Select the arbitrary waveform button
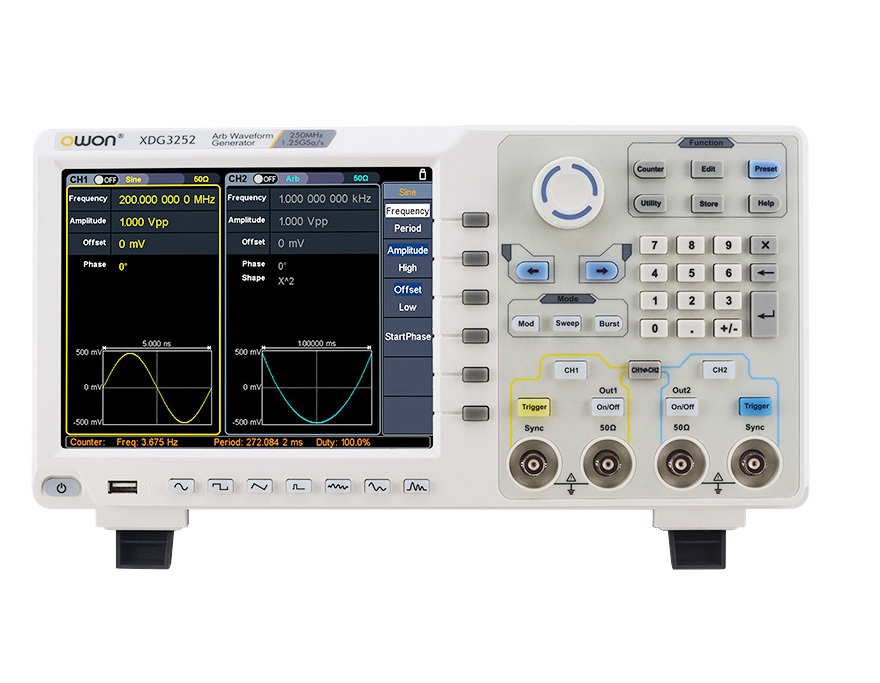Image resolution: width=880 pixels, height=683 pixels. [x=377, y=487]
